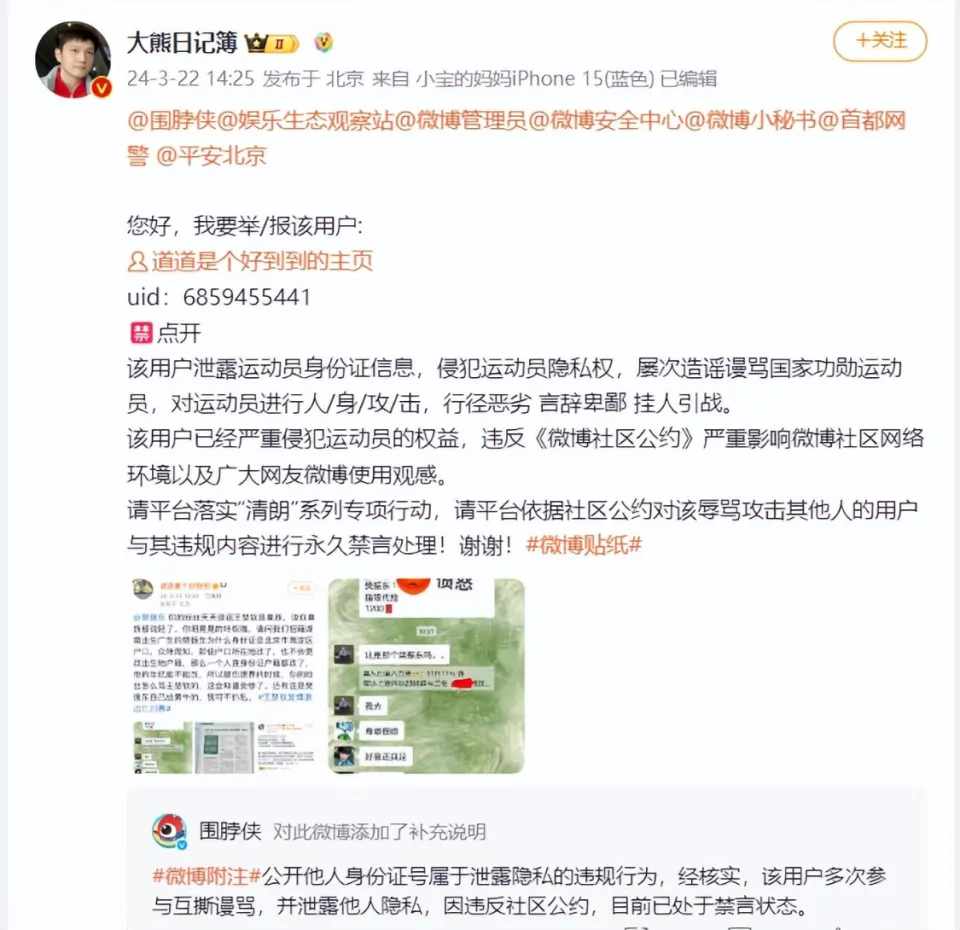This screenshot has width=960, height=930.
Task: Open the #微博附注# hashtag
Action: pyautogui.click(x=207, y=876)
